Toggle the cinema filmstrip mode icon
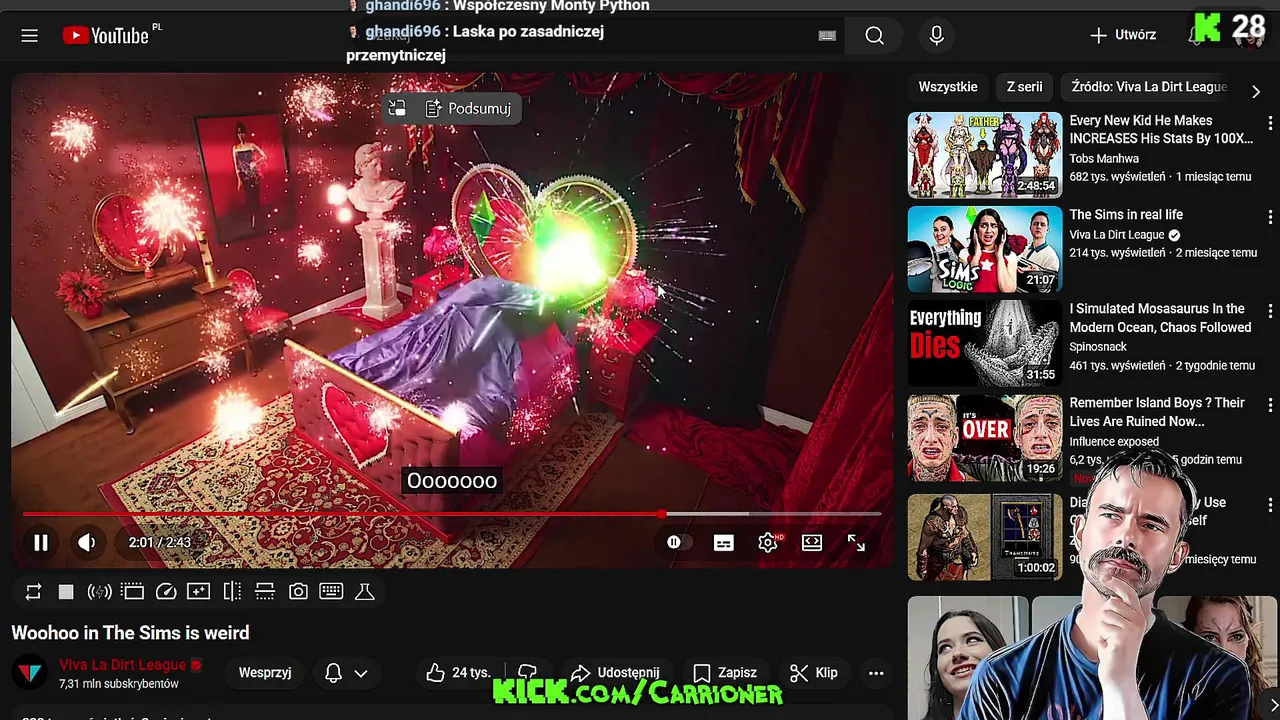The width and height of the screenshot is (1280, 720). tap(133, 592)
